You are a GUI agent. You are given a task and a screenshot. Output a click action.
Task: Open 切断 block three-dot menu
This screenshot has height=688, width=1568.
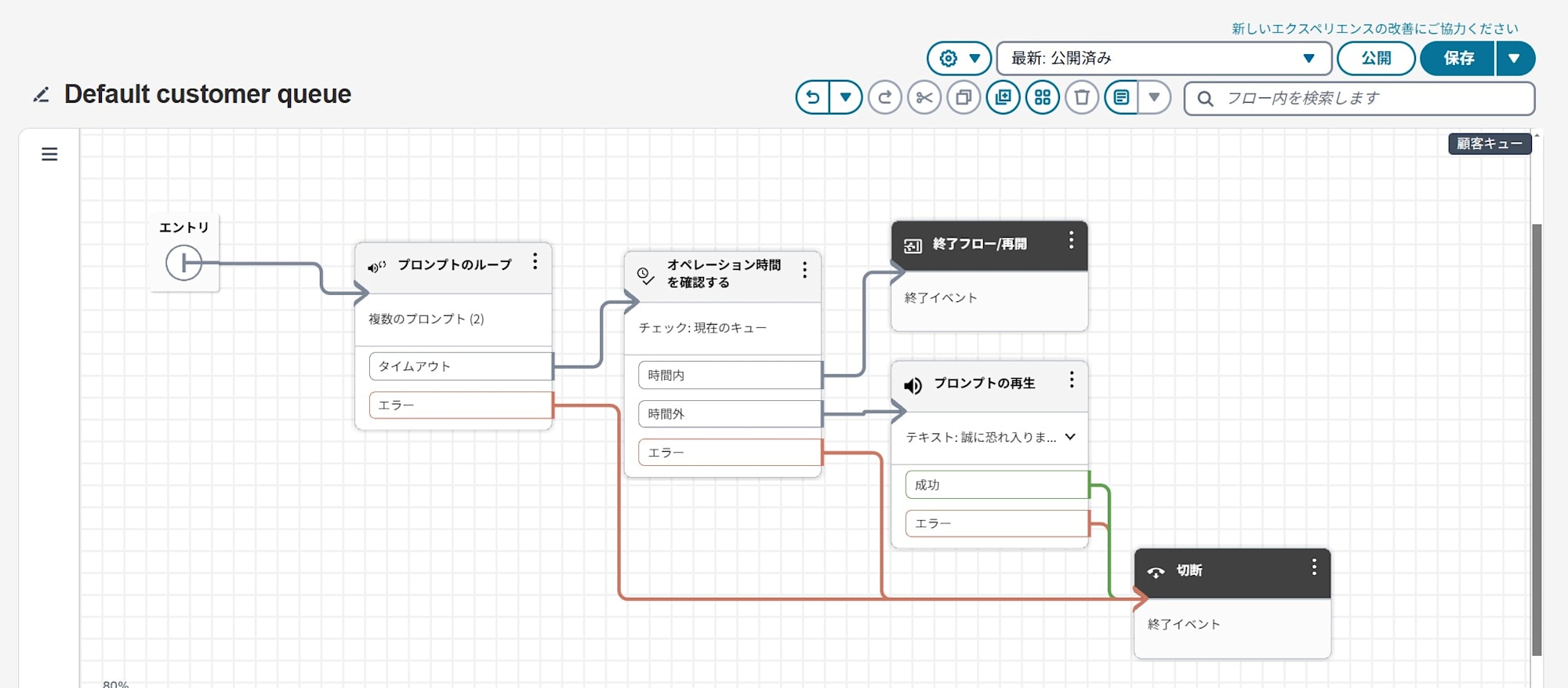click(1314, 567)
